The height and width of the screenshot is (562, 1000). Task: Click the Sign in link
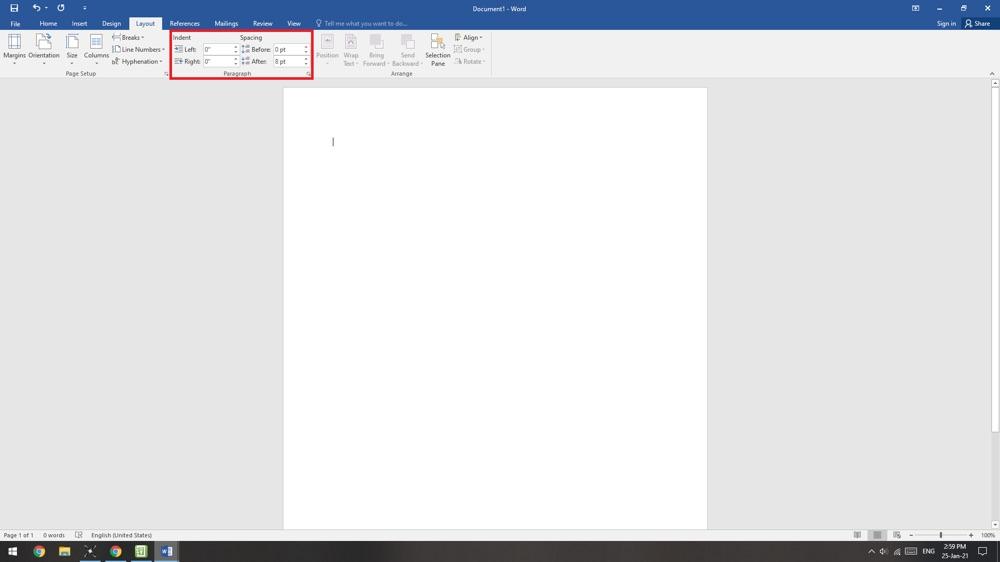[x=945, y=23]
